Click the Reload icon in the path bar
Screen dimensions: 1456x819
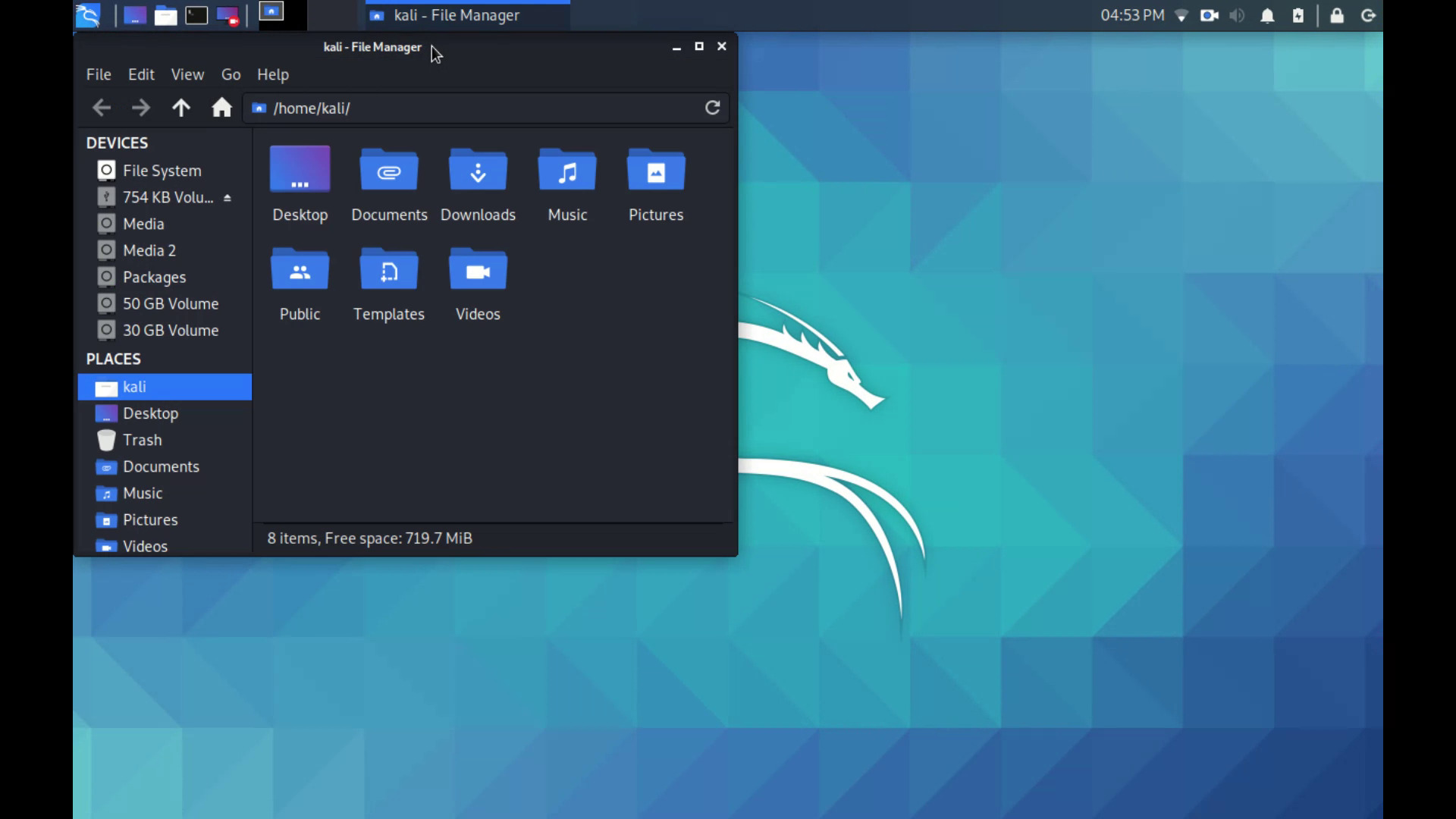click(x=713, y=108)
